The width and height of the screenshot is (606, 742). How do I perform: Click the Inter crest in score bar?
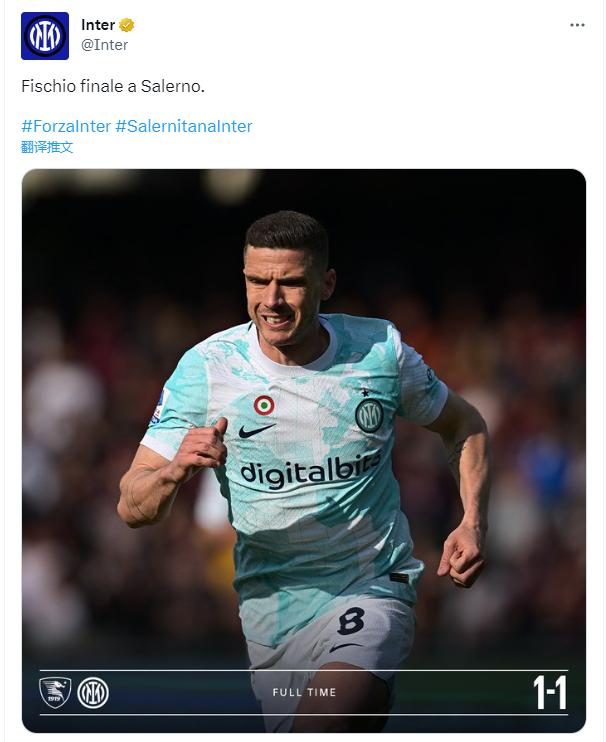pos(93,692)
